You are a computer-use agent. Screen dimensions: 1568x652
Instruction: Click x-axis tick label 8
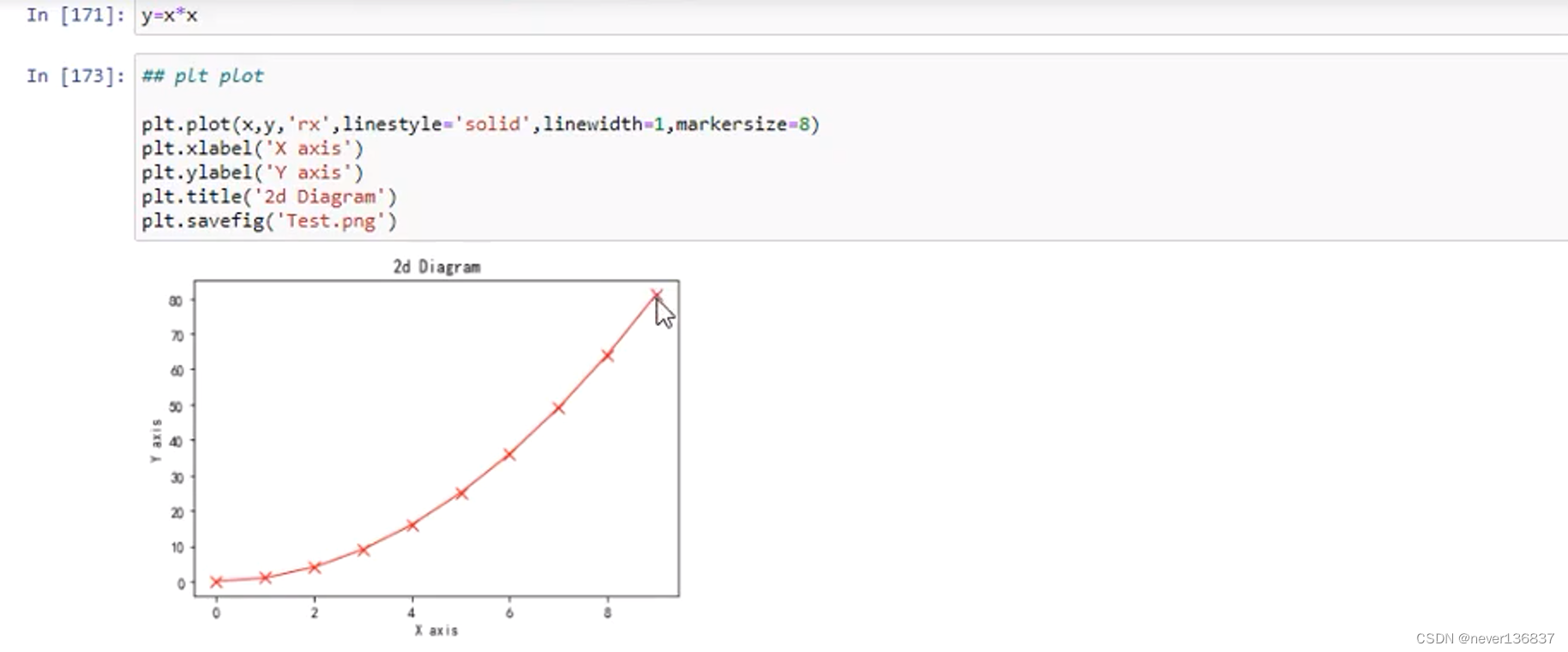[607, 613]
